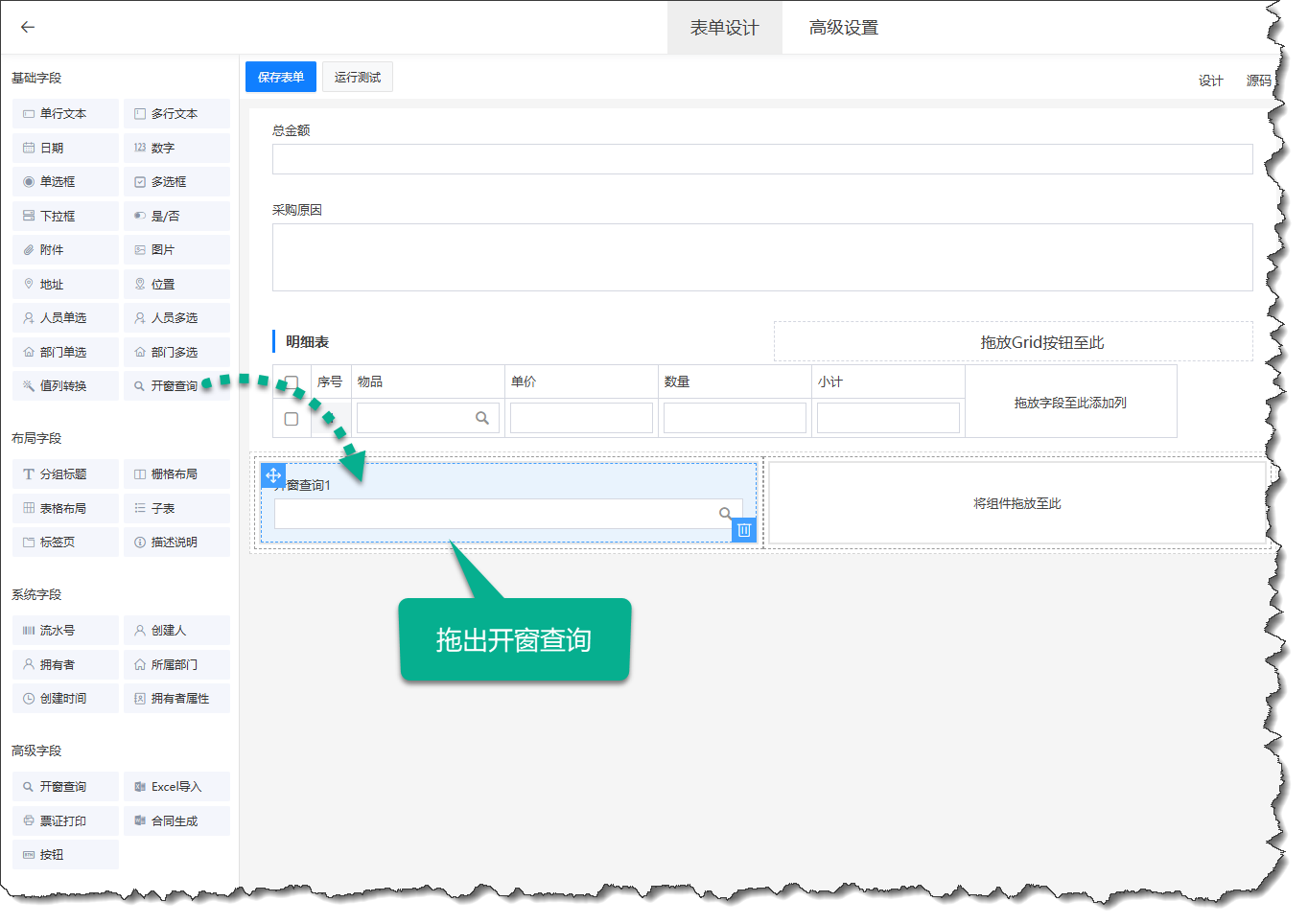The height and width of the screenshot is (924, 1308).
Task: Click the 保存表单 button
Action: click(x=281, y=78)
